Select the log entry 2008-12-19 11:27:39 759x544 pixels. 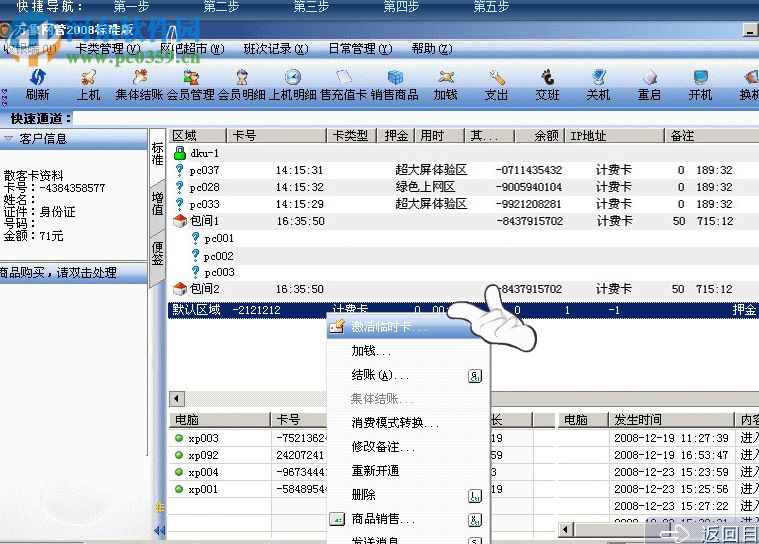point(671,438)
